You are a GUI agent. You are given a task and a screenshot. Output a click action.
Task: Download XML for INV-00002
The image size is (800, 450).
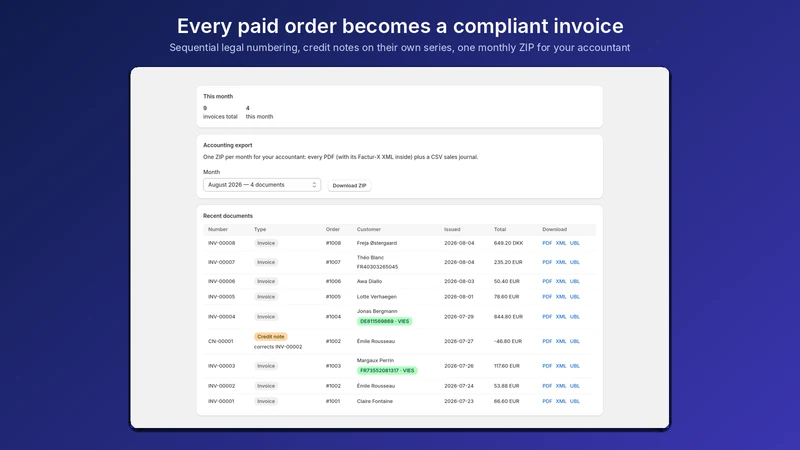click(561, 386)
